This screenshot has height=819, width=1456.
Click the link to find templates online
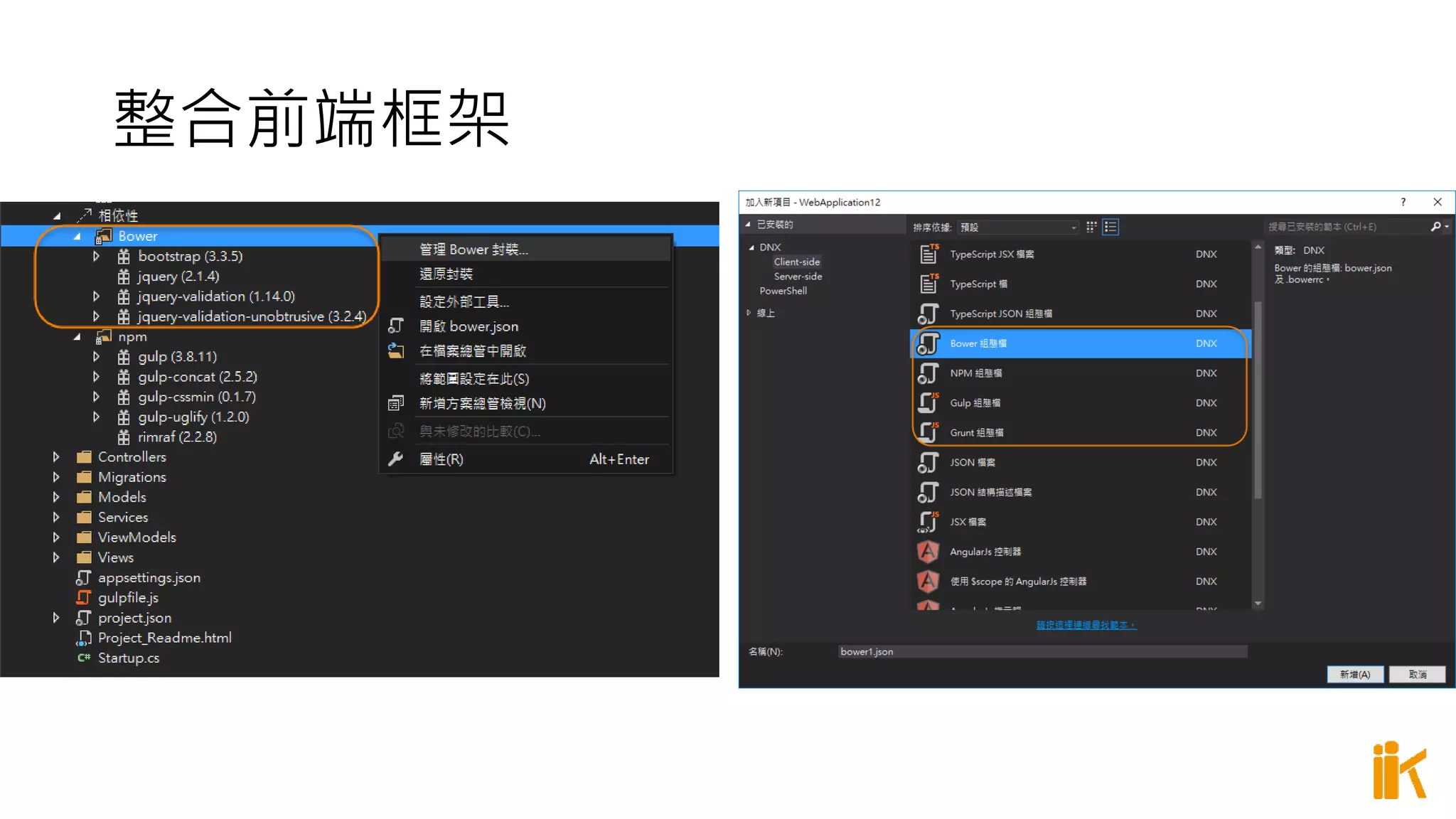[x=1086, y=625]
